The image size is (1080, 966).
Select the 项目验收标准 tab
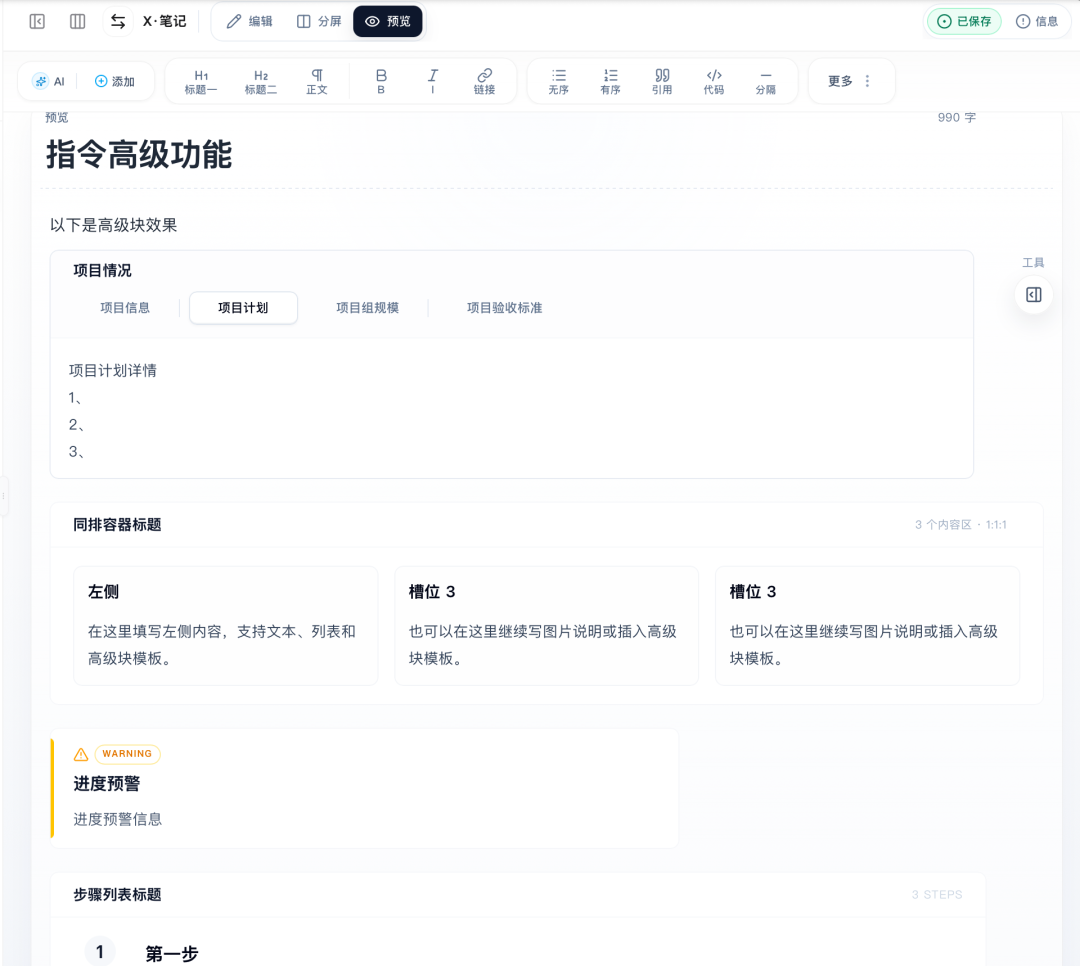coord(504,308)
